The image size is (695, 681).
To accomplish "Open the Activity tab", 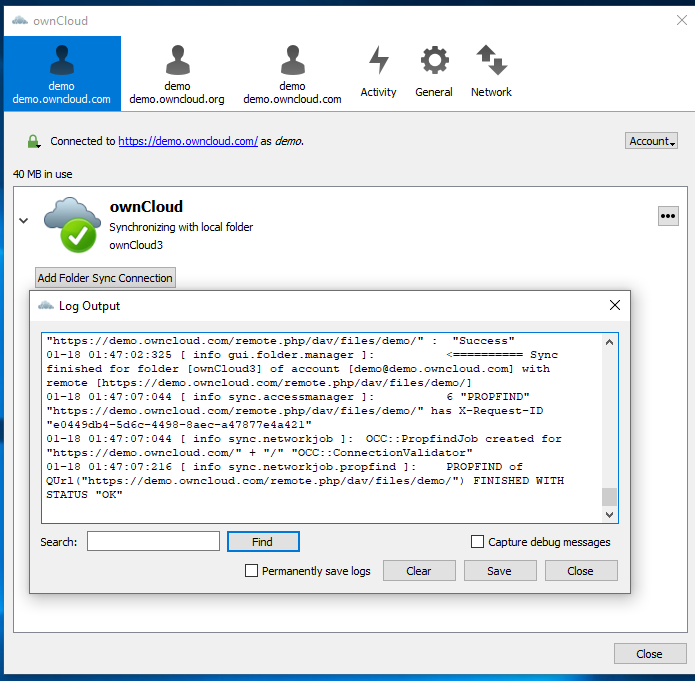I will pyautogui.click(x=378, y=71).
